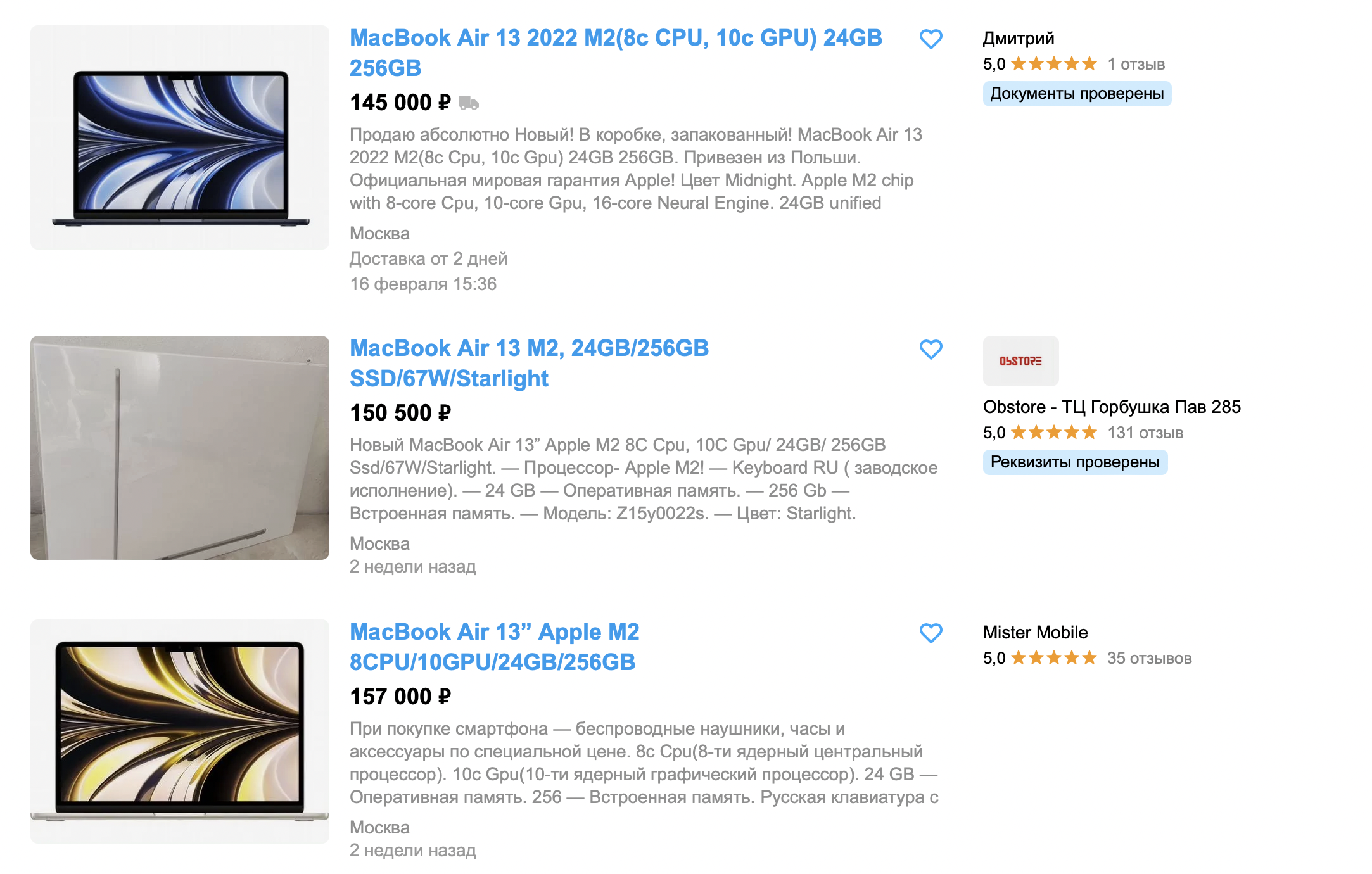
Task: Open Mister Mobile seller profile
Action: click(1035, 632)
